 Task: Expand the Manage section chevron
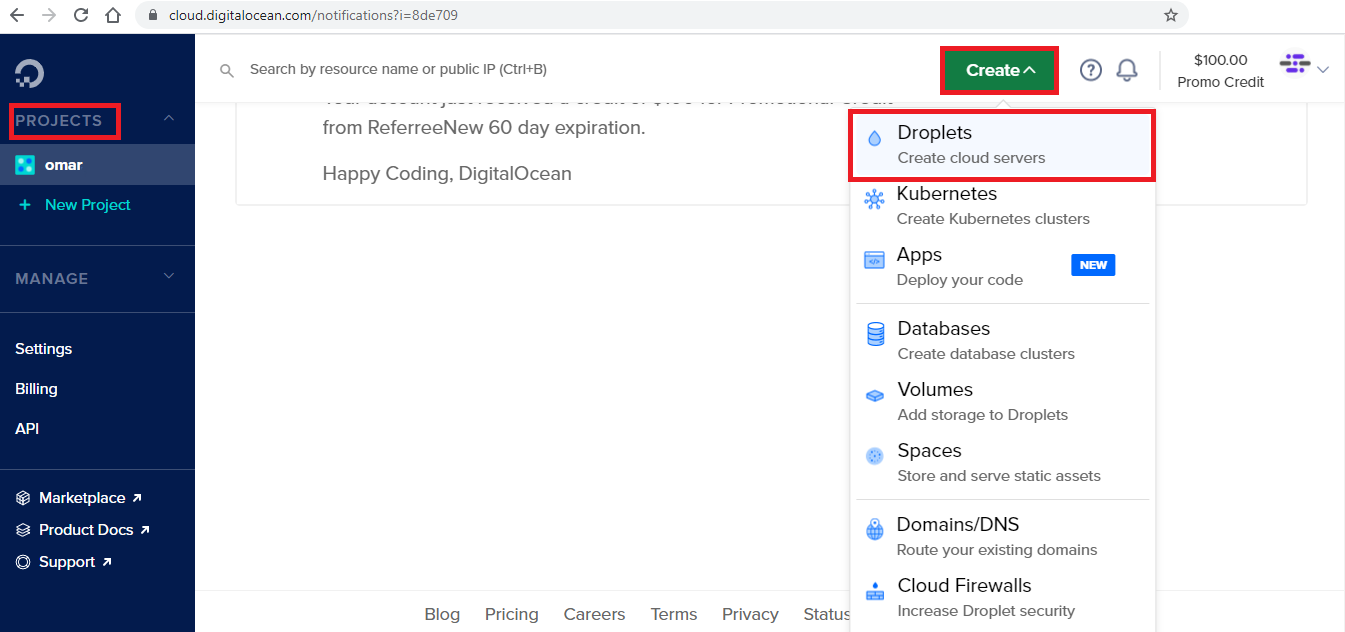[169, 277]
